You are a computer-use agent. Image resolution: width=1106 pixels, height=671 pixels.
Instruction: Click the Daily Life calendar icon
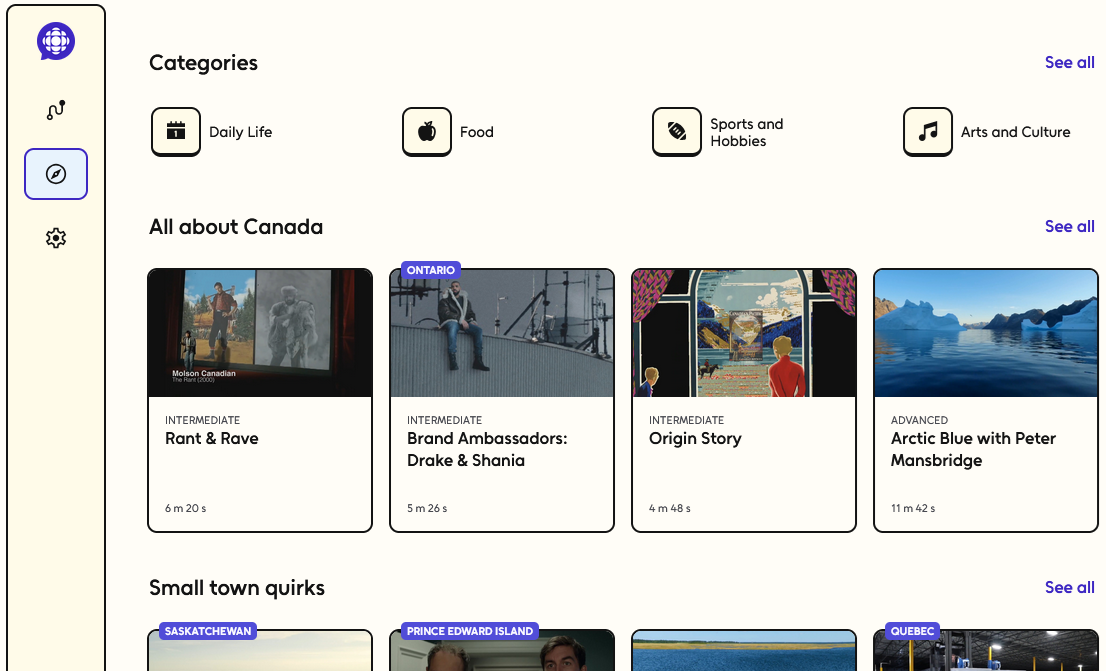pyautogui.click(x=176, y=131)
